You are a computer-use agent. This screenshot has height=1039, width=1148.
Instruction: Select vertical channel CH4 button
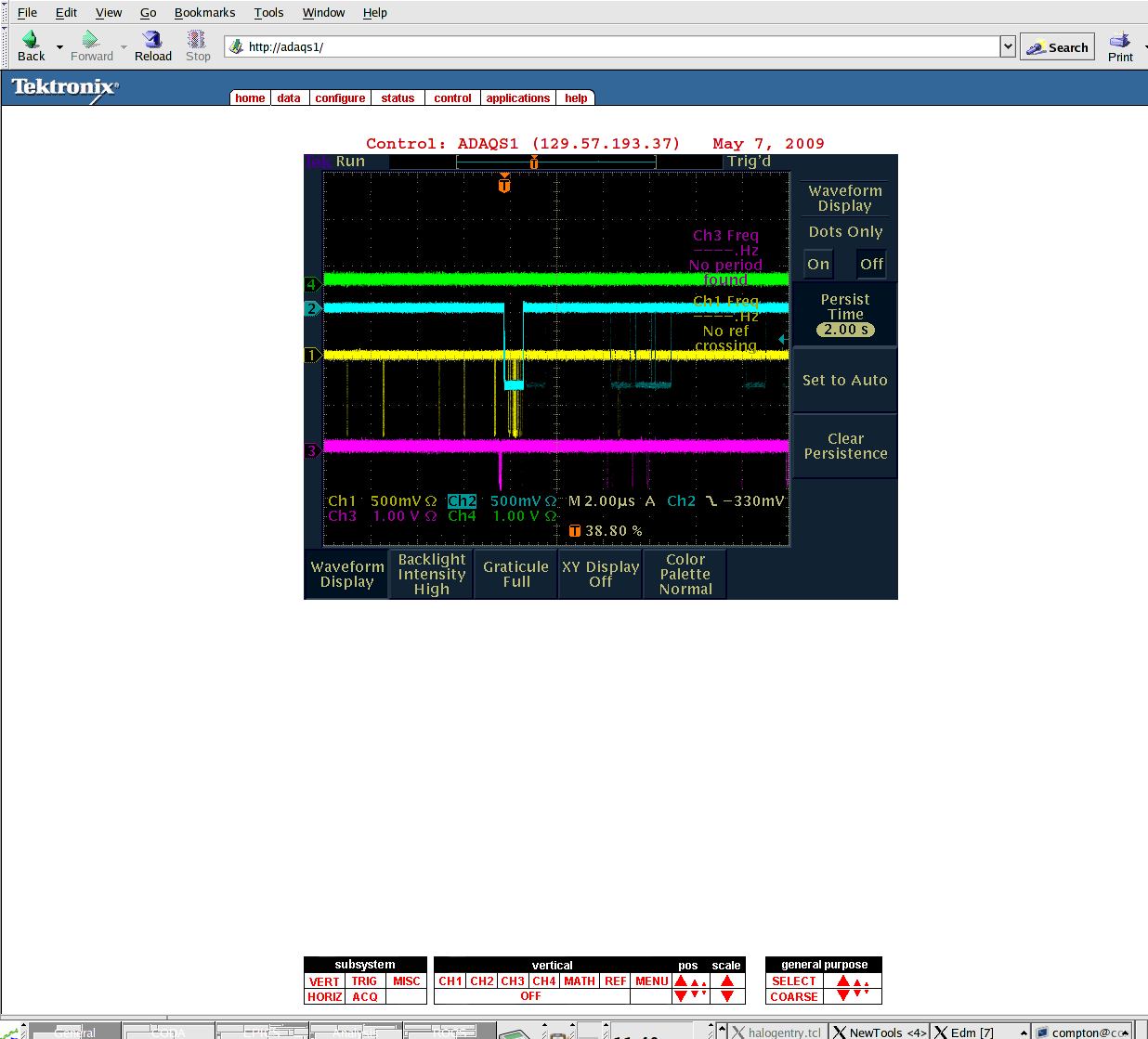[x=544, y=981]
